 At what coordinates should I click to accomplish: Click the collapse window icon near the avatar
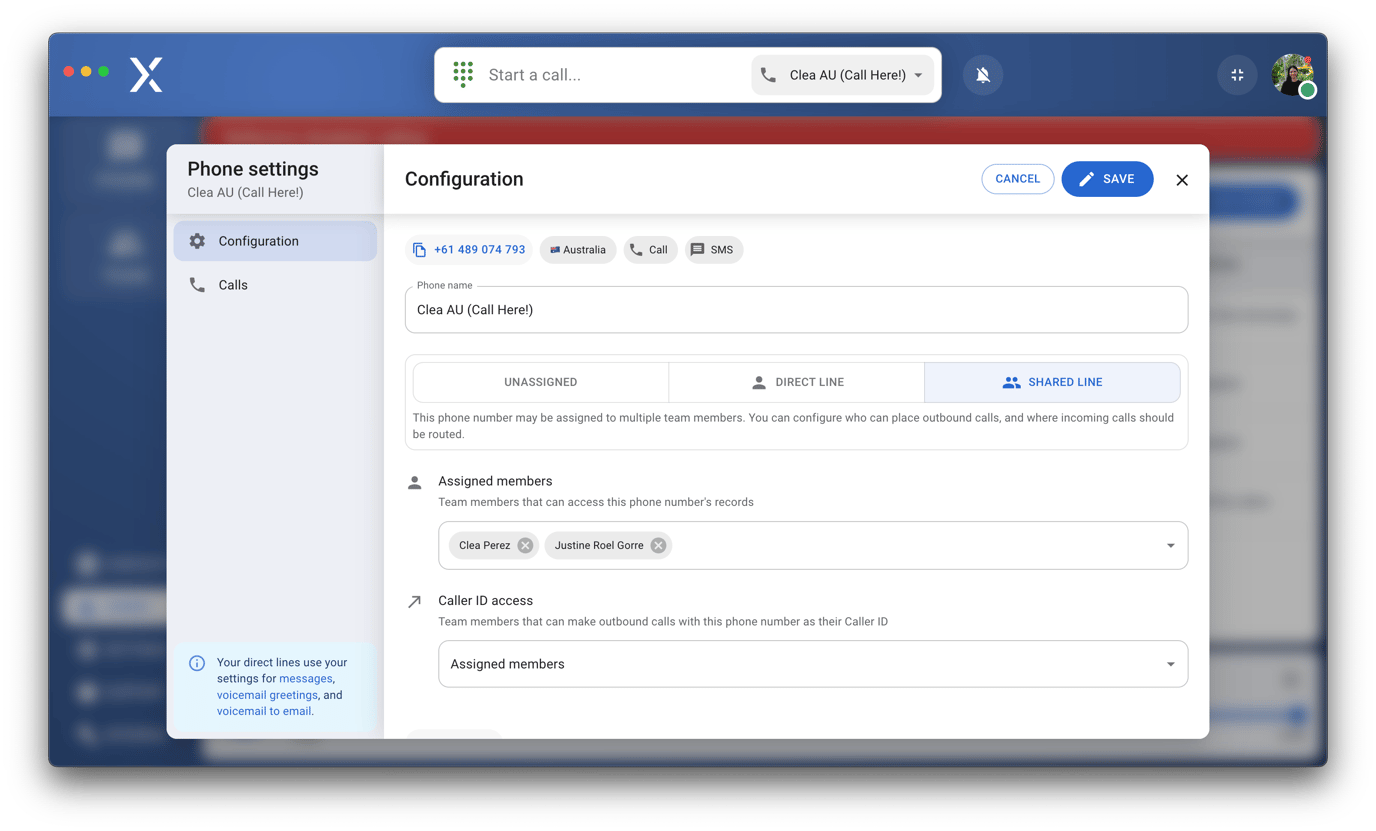pyautogui.click(x=1237, y=74)
